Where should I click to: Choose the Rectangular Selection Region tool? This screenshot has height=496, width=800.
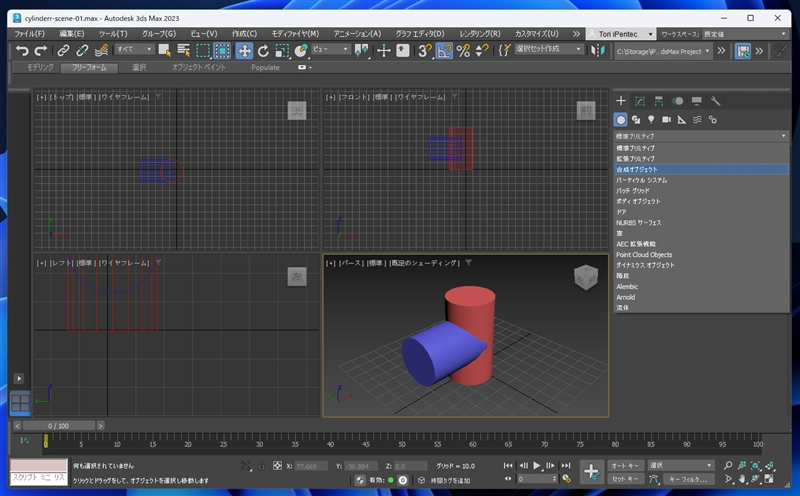click(x=203, y=51)
